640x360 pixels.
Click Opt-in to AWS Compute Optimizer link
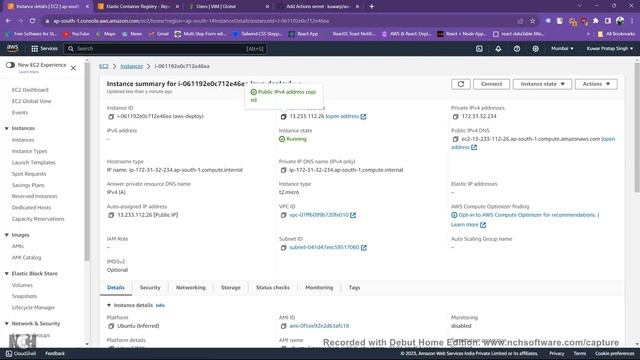point(527,215)
